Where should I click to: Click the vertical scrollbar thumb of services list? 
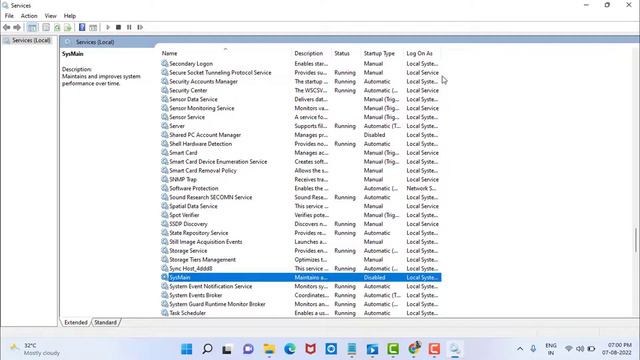coord(636,240)
